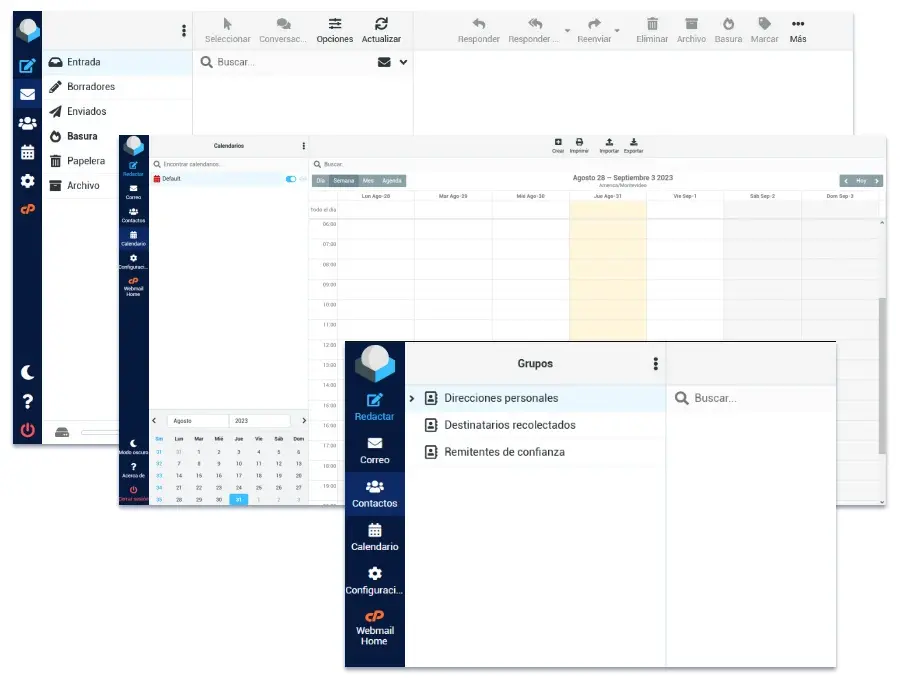Toggle Modo oscuro in the calendar sidebar
This screenshot has width=900, height=700.
(133, 446)
